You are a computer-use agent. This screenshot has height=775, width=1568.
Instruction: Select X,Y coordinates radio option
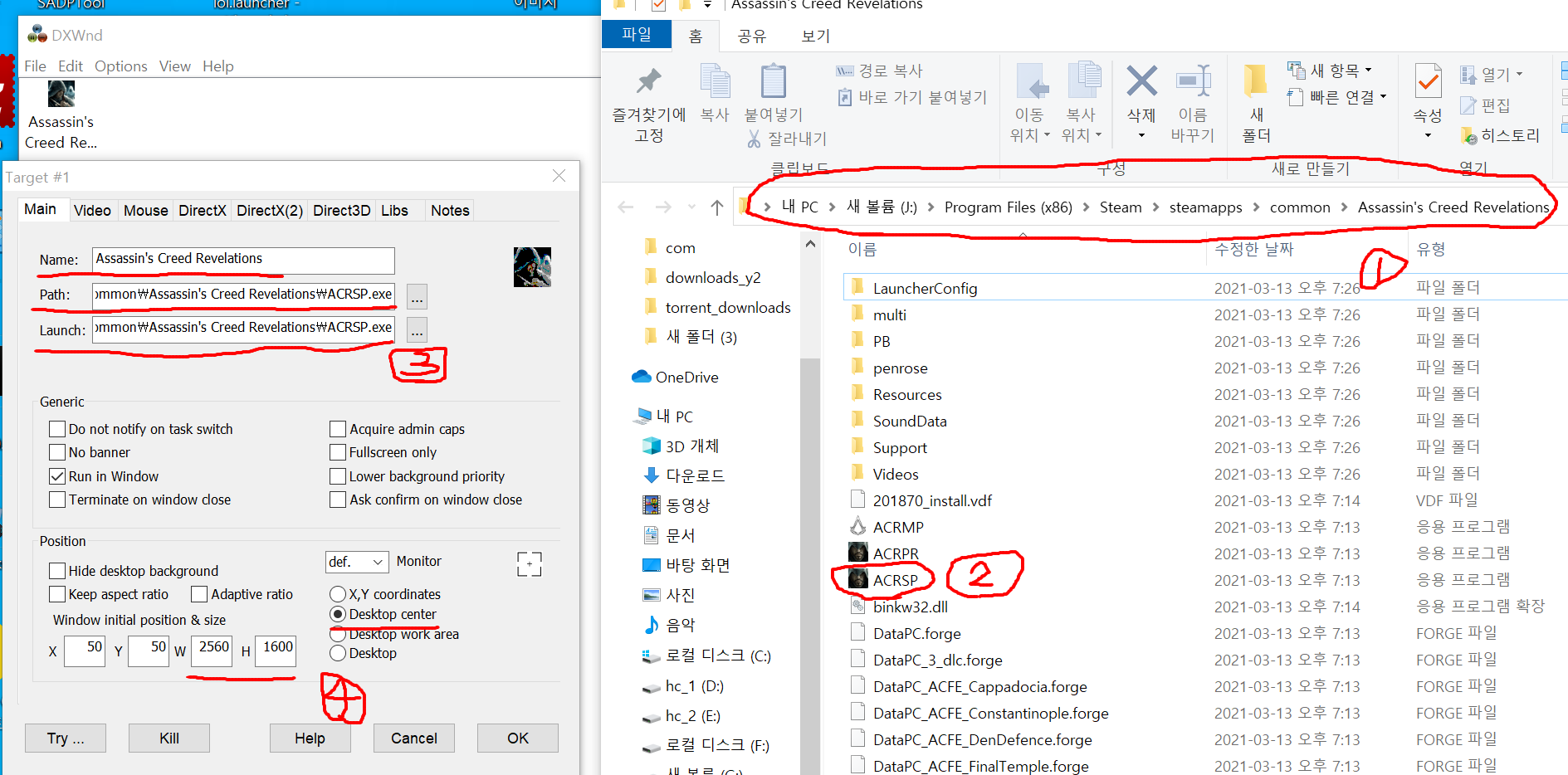coord(338,594)
